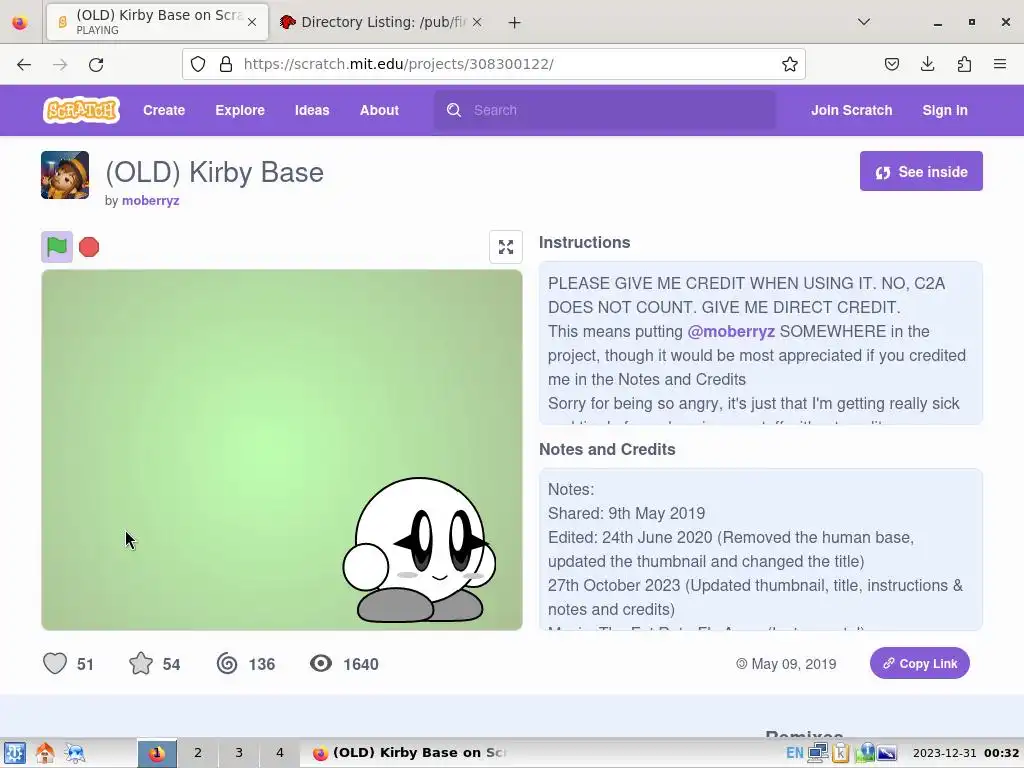
Task: Close the Directory Listing tab
Action: [x=477, y=22]
